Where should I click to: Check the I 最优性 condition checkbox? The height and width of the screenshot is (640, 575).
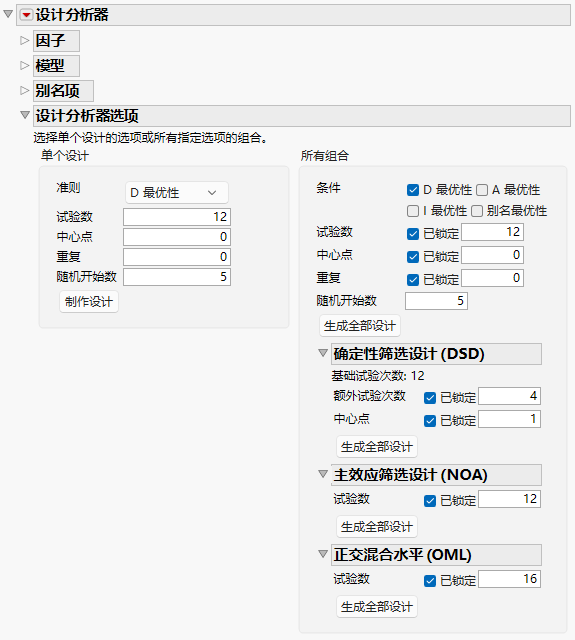[x=413, y=211]
